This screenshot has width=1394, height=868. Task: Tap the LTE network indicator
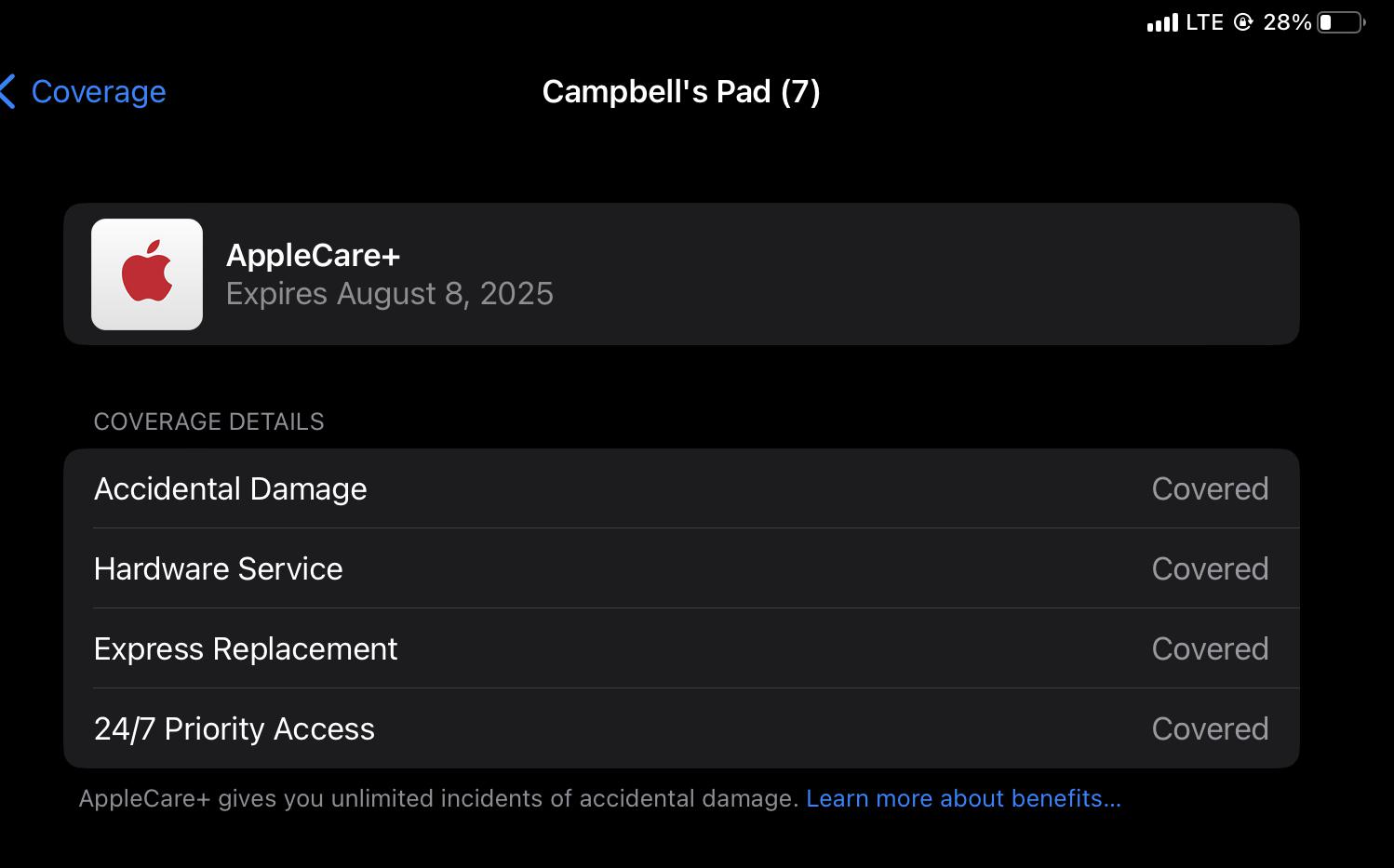1204,22
